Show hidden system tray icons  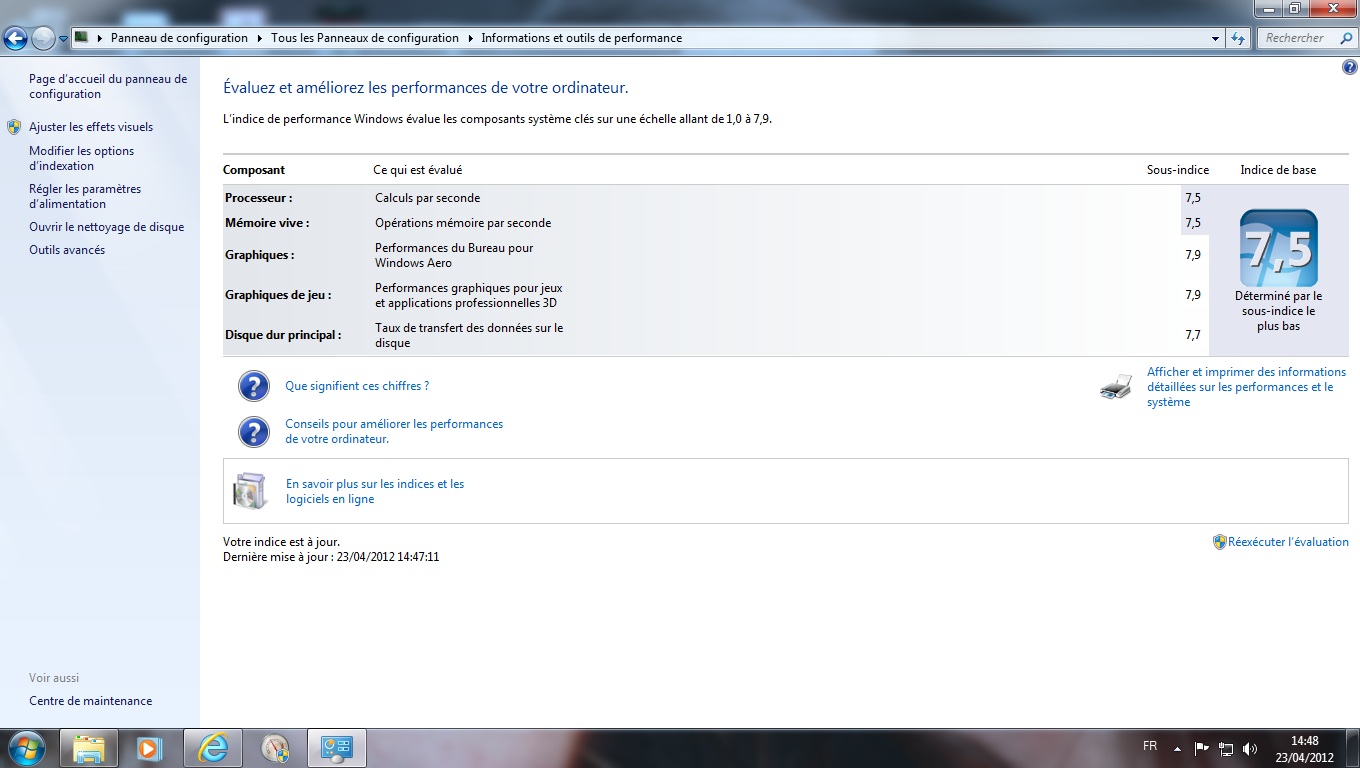click(x=1177, y=748)
